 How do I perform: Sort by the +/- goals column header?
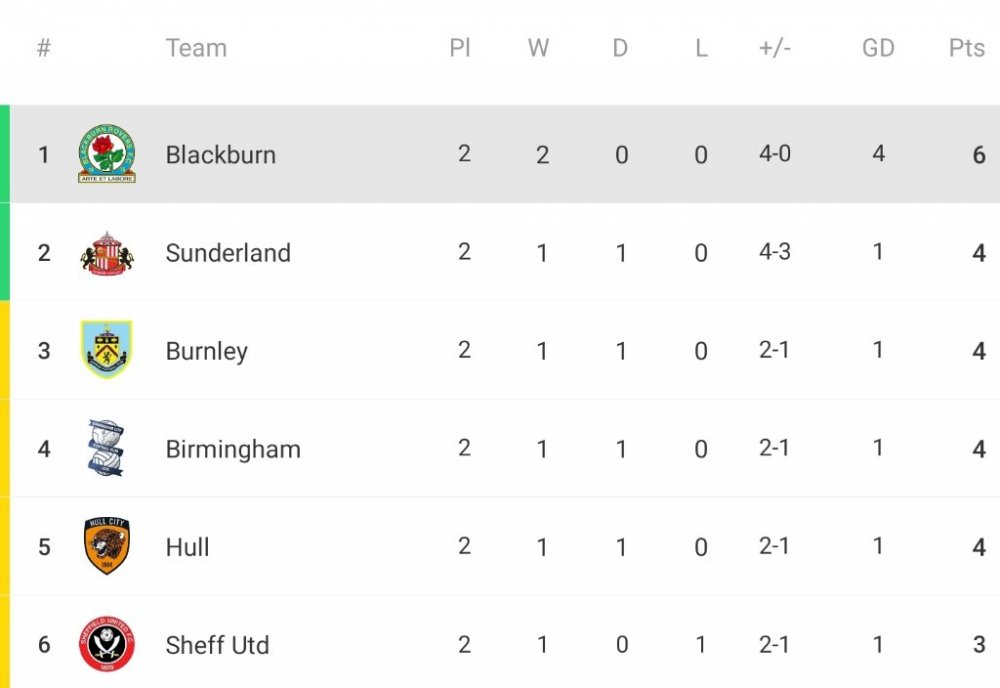tap(774, 48)
